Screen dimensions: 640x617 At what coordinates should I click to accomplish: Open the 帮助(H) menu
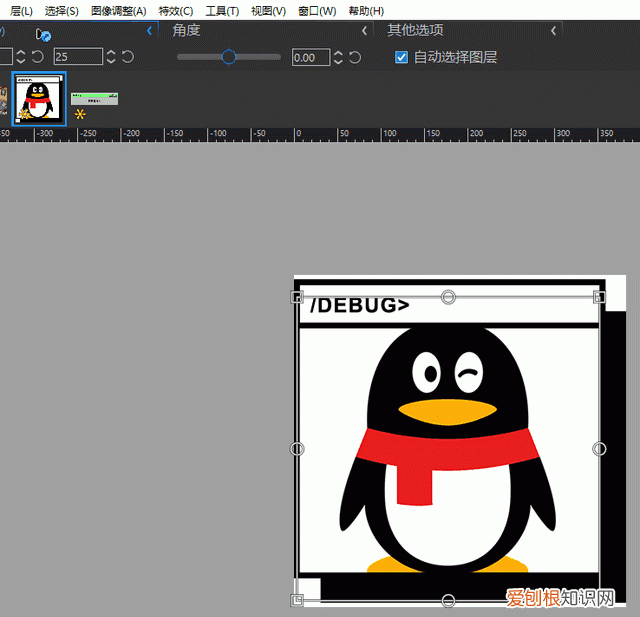tap(366, 11)
